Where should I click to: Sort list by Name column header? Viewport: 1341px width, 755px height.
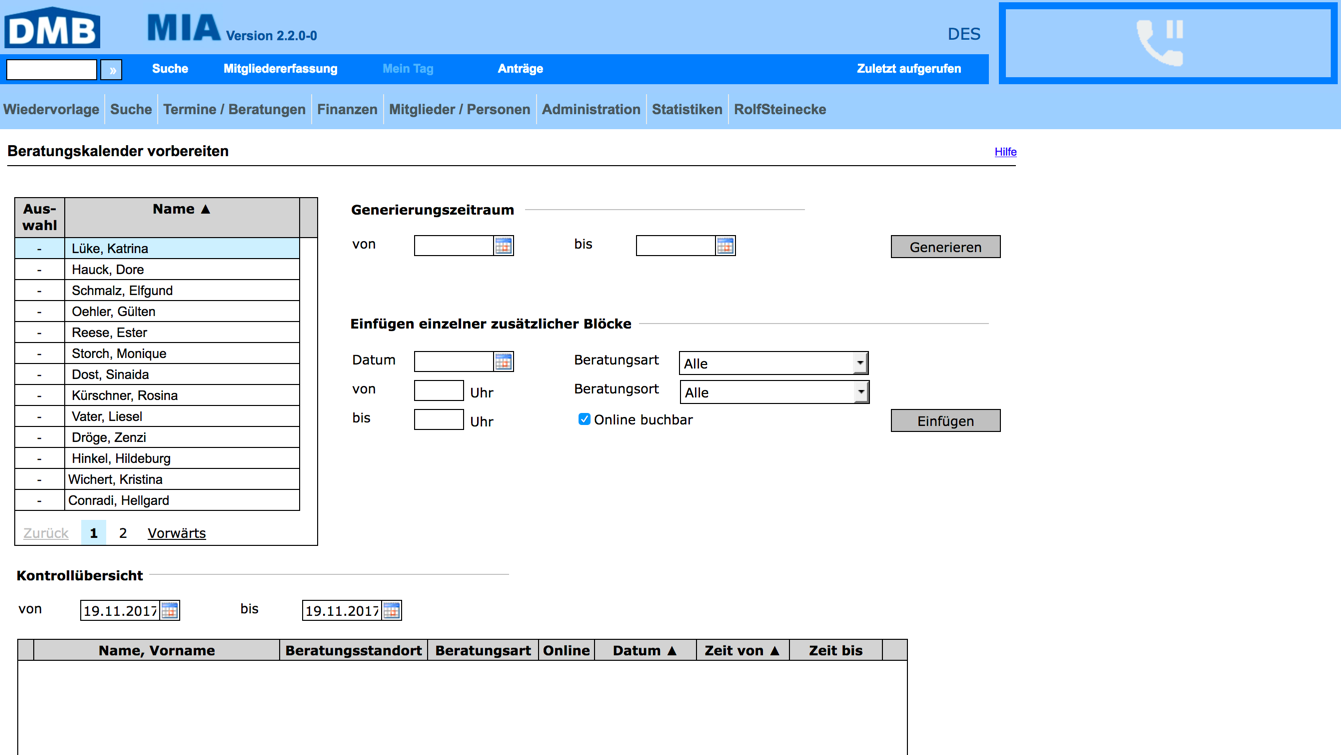coord(182,209)
